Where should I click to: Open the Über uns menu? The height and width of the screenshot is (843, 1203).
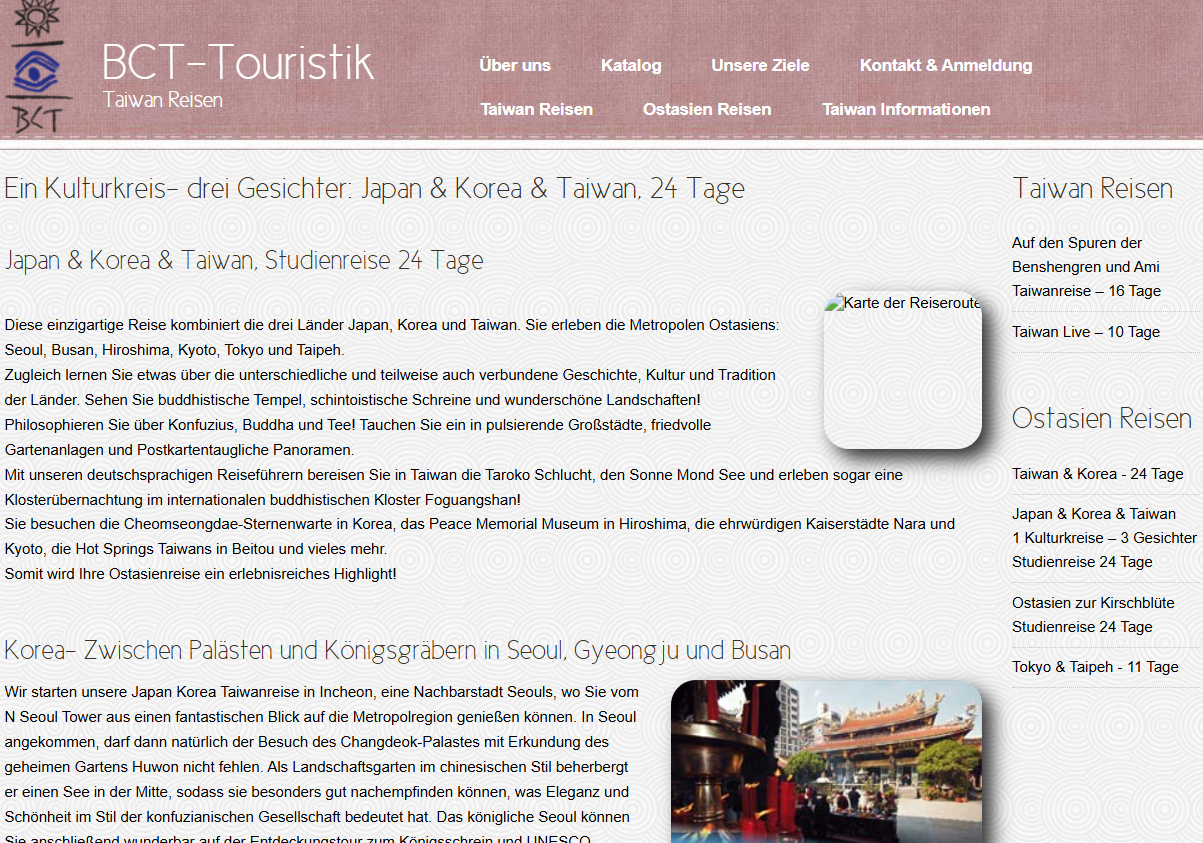click(x=514, y=65)
